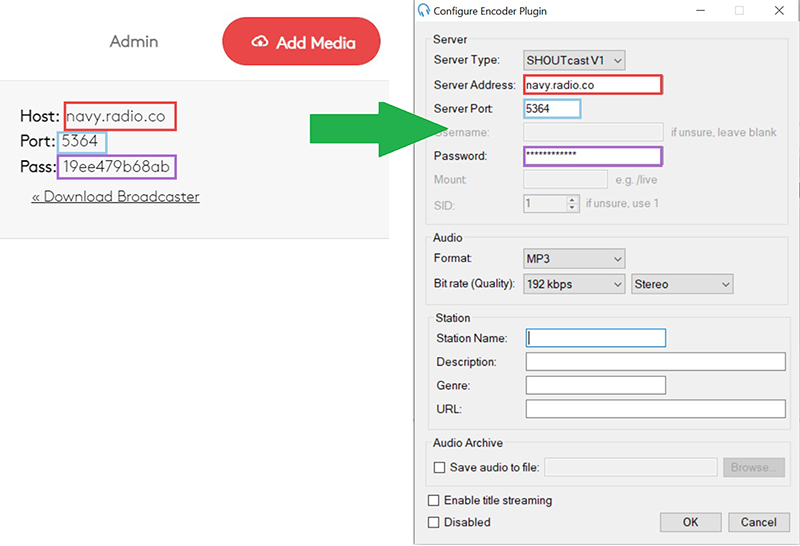Image resolution: width=800 pixels, height=546 pixels.
Task: Click the Download Broadcaster link
Action: click(x=115, y=196)
